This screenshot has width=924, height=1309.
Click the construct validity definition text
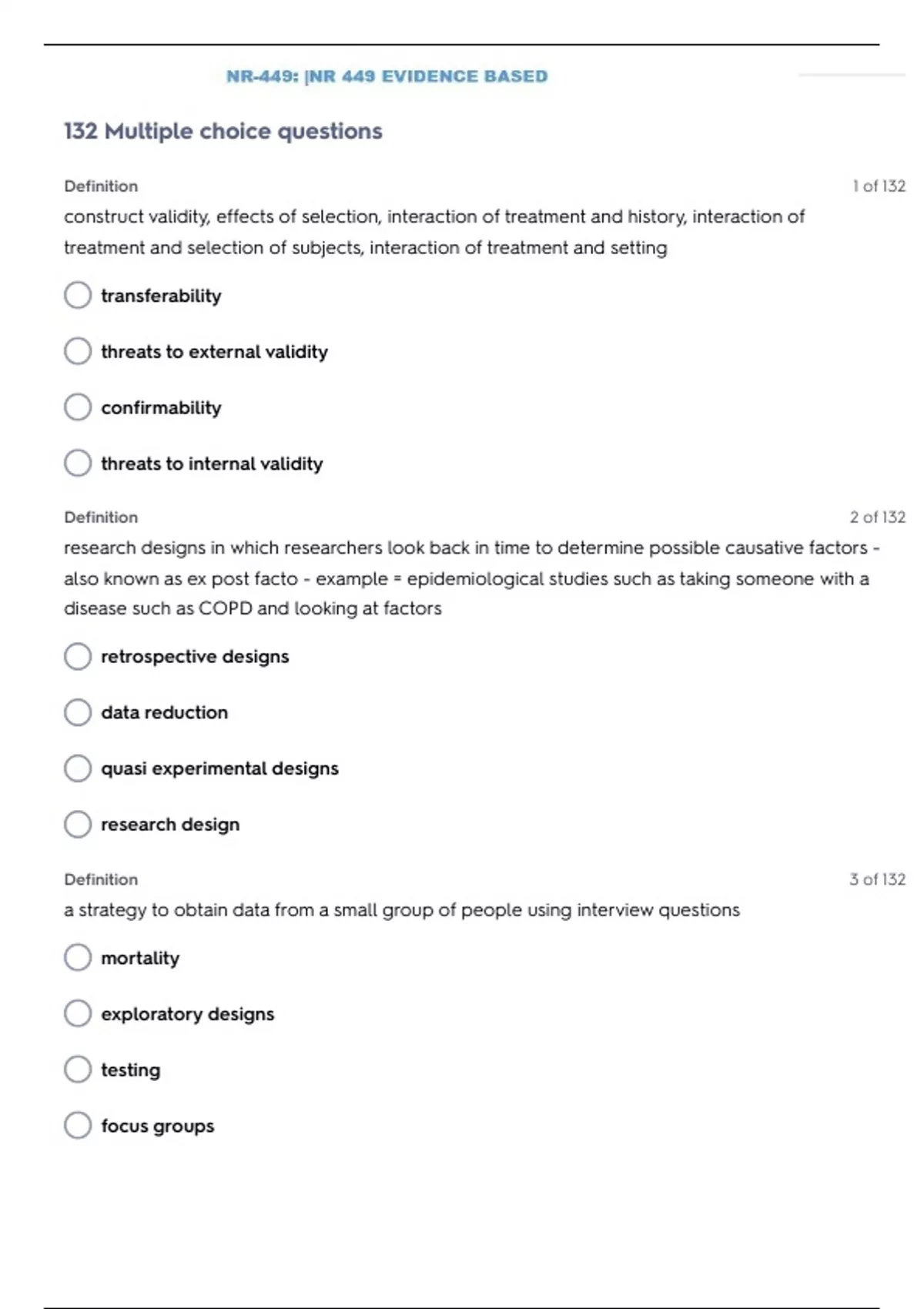point(434,232)
